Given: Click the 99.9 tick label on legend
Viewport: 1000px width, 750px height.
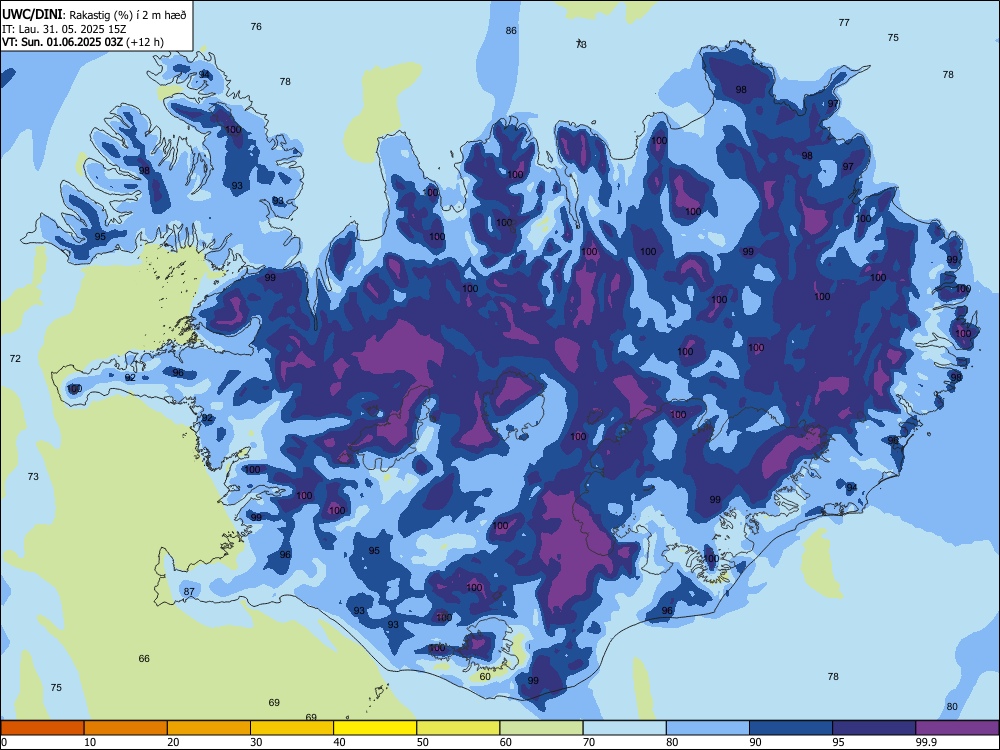Looking at the screenshot, I should [926, 742].
